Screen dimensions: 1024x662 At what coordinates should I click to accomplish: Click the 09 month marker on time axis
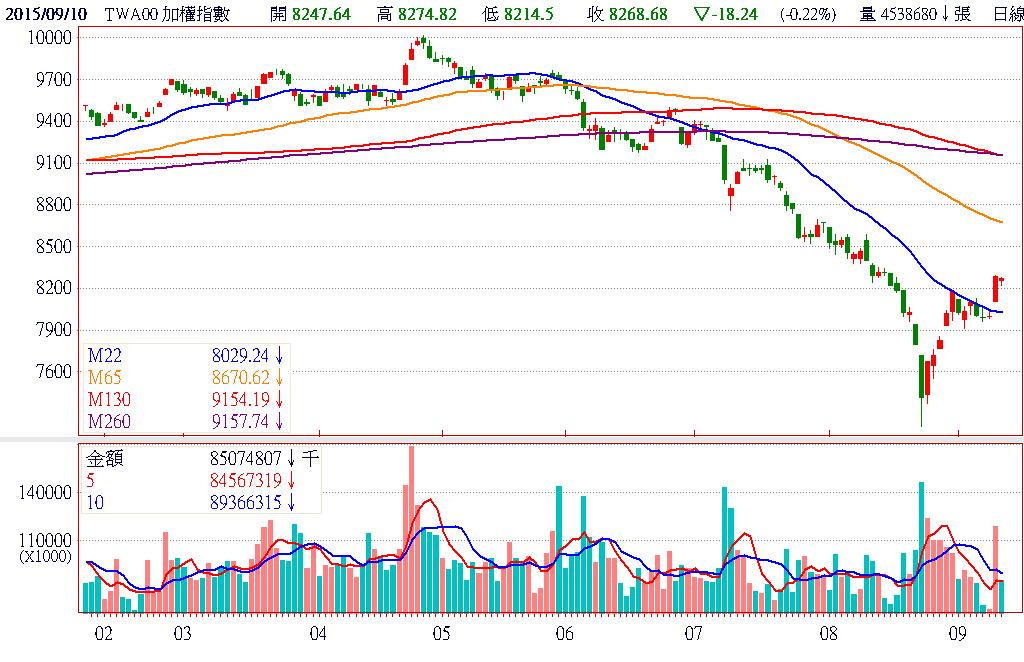(x=959, y=634)
